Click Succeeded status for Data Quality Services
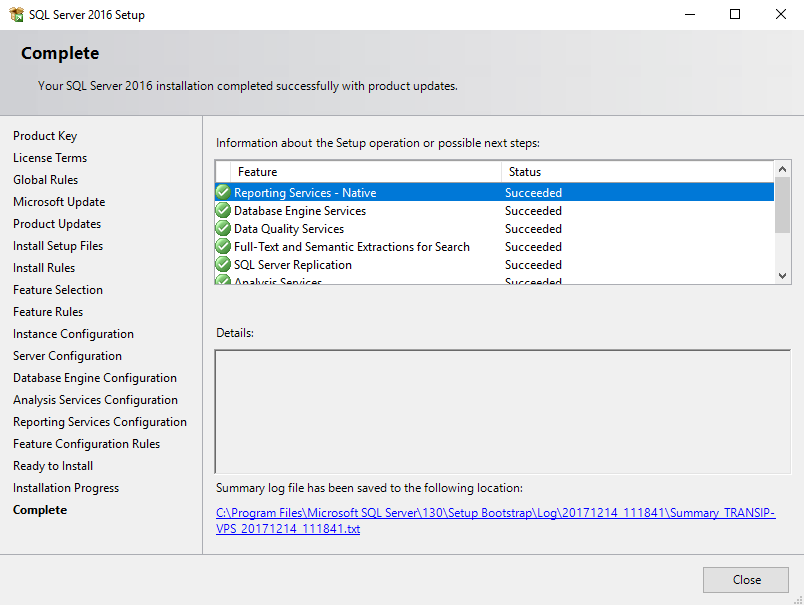The image size is (804, 605). pos(533,229)
